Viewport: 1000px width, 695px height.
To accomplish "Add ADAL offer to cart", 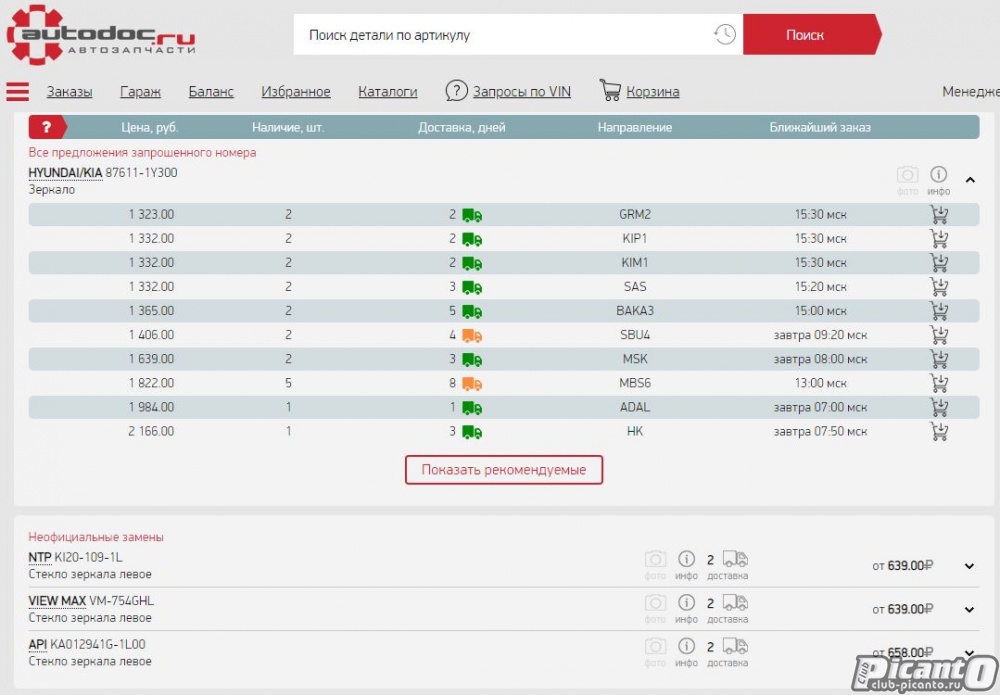I will 939,407.
